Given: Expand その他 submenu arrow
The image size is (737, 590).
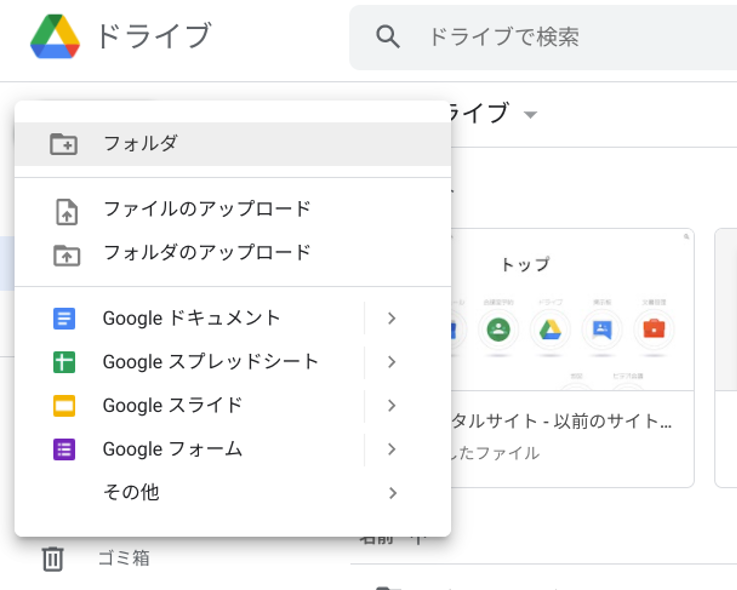Looking at the screenshot, I should click(x=393, y=493).
